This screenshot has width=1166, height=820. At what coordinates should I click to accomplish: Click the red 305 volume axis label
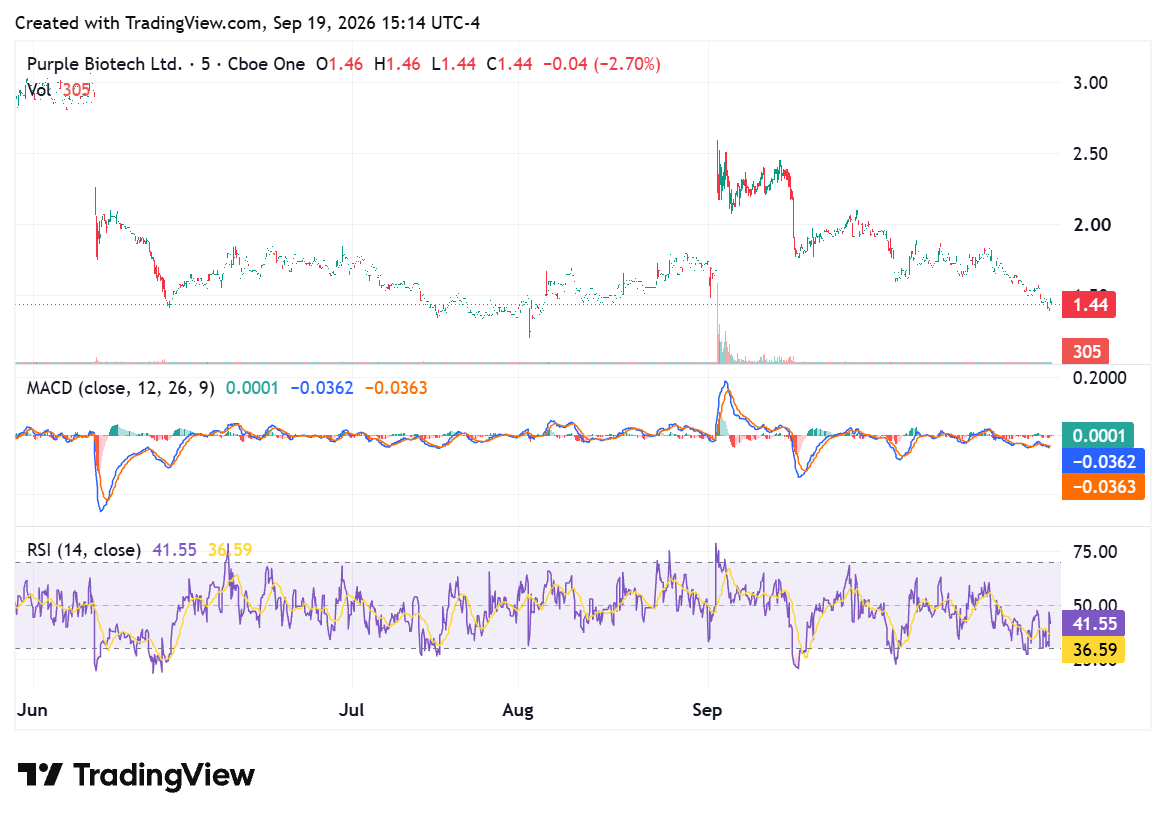(1086, 352)
